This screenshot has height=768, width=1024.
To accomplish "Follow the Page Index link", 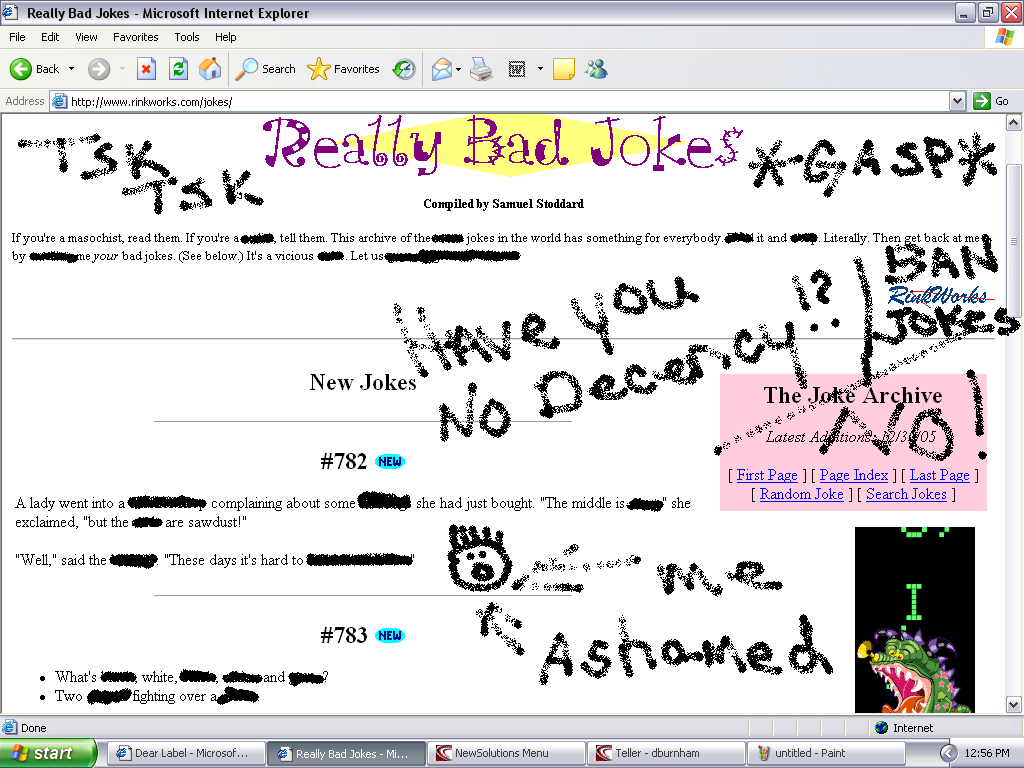I will pos(854,475).
